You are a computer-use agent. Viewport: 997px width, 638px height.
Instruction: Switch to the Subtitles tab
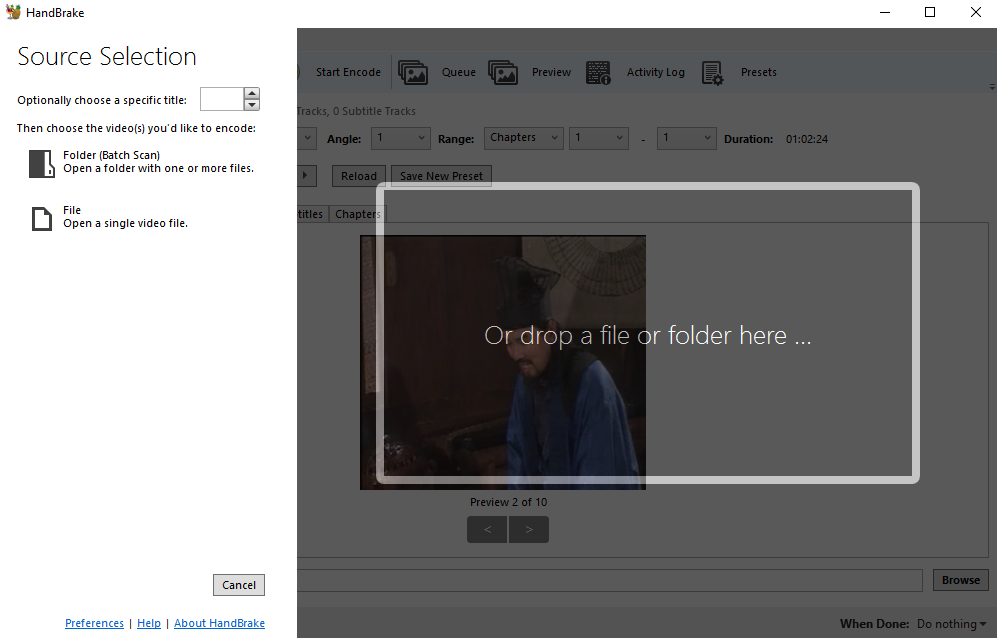pos(312,214)
